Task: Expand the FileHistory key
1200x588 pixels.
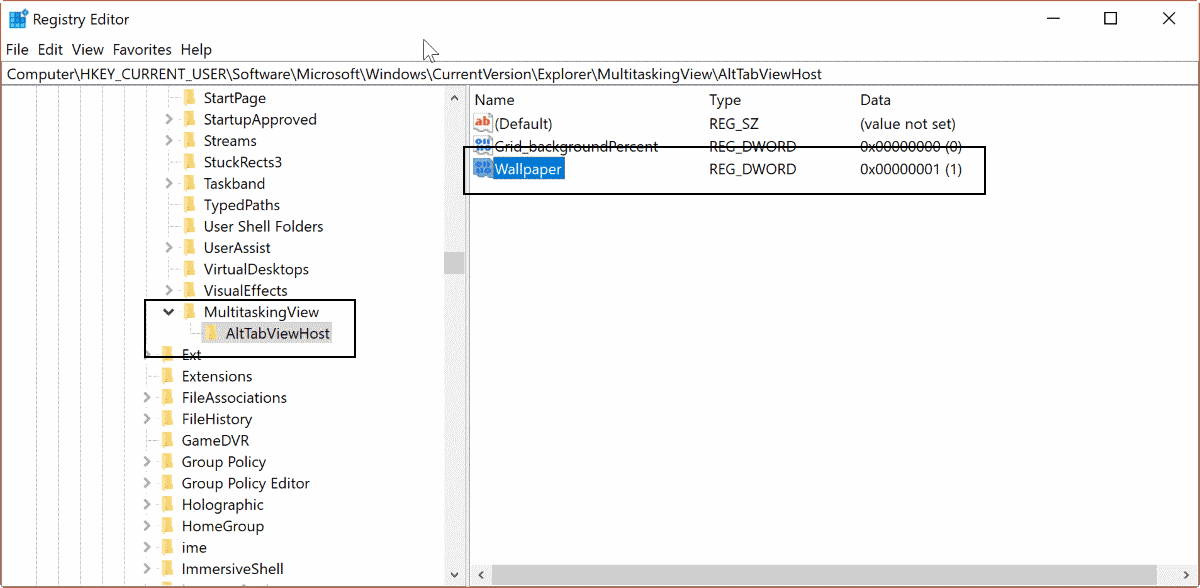Action: pos(147,419)
